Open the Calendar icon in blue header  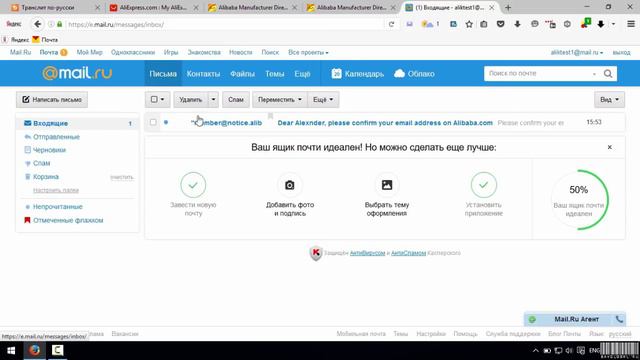pos(336,73)
